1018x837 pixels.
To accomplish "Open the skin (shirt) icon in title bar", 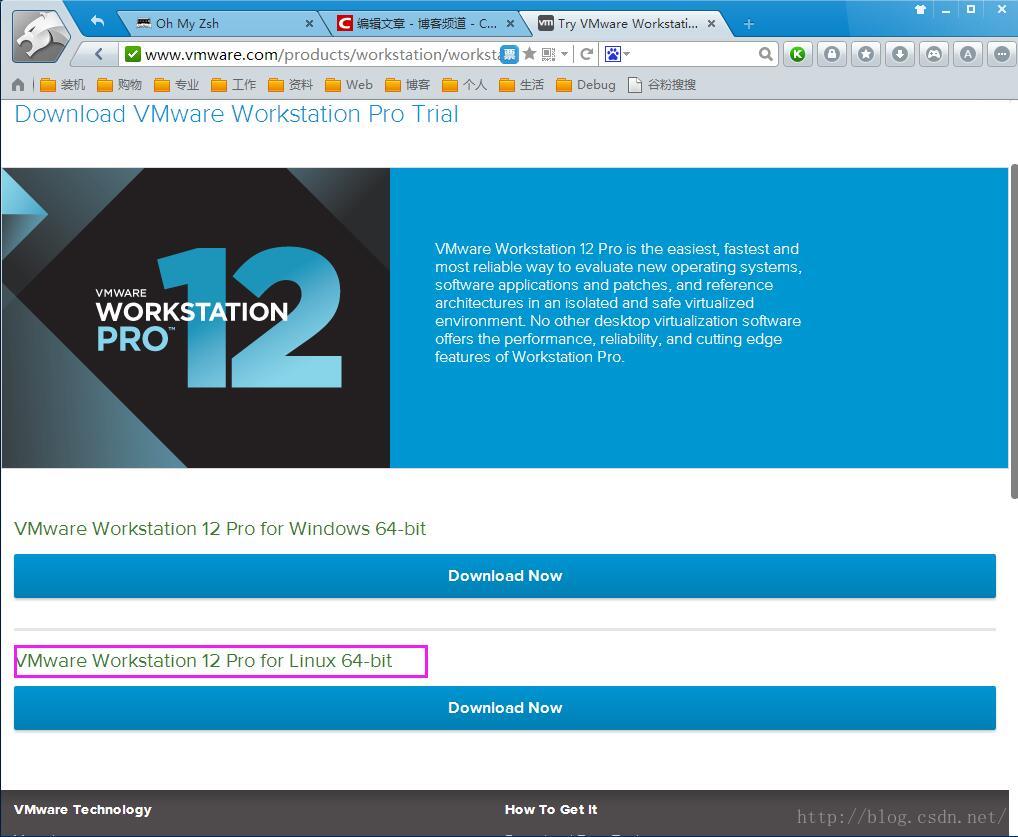I will tap(921, 10).
